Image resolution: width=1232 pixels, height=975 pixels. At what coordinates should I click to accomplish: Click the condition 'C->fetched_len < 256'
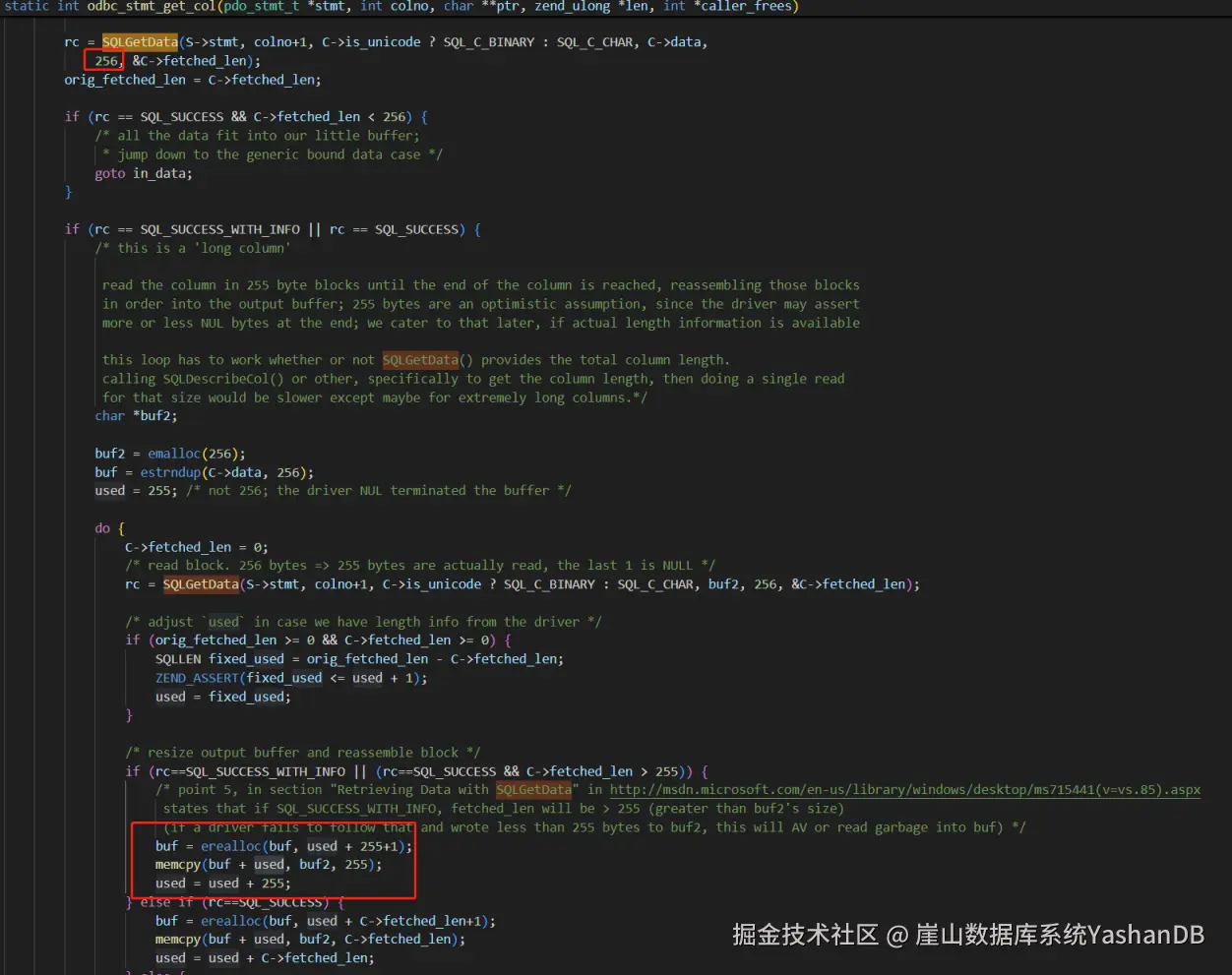tap(330, 117)
